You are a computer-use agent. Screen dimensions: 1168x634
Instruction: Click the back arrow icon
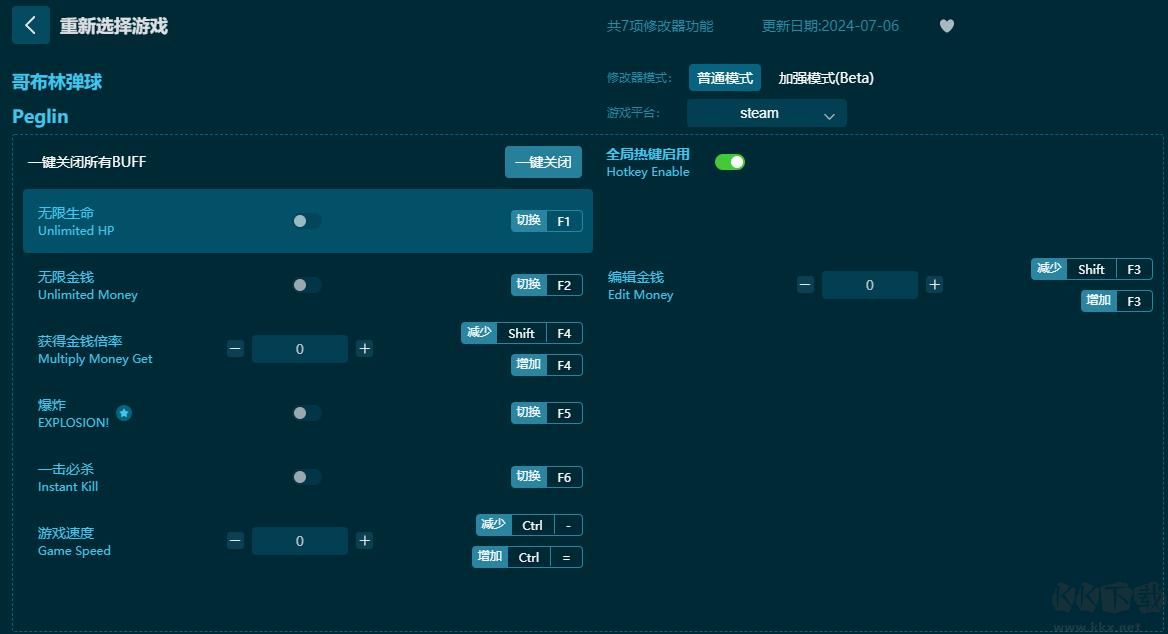(x=31, y=25)
